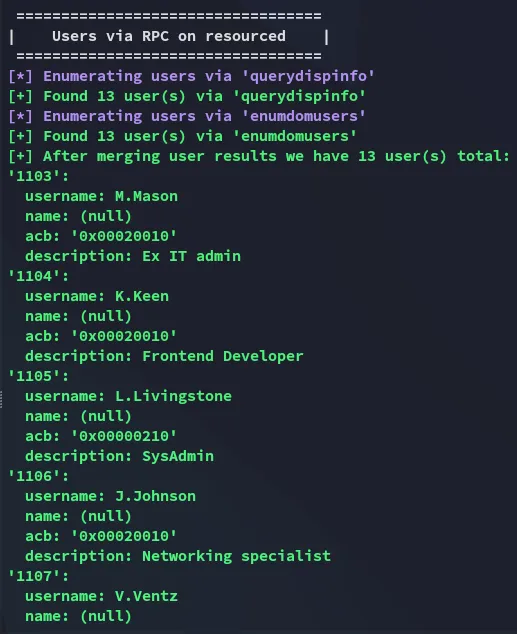Click the SysAdmin description line

click(x=119, y=456)
